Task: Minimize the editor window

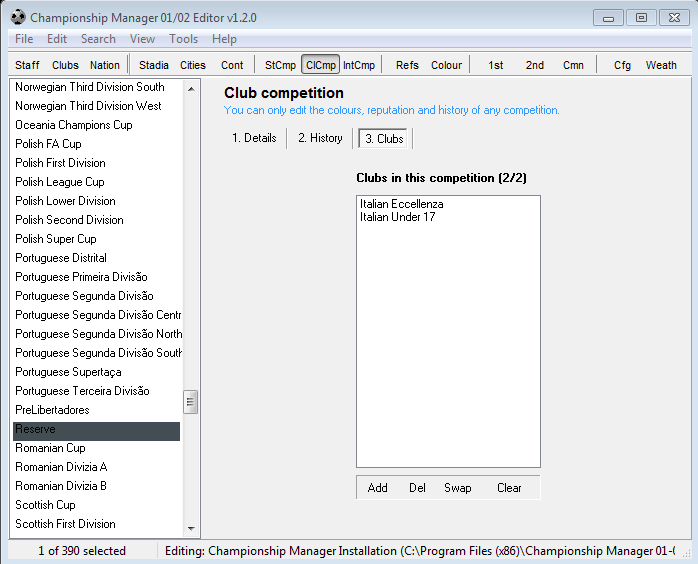Action: (x=608, y=18)
